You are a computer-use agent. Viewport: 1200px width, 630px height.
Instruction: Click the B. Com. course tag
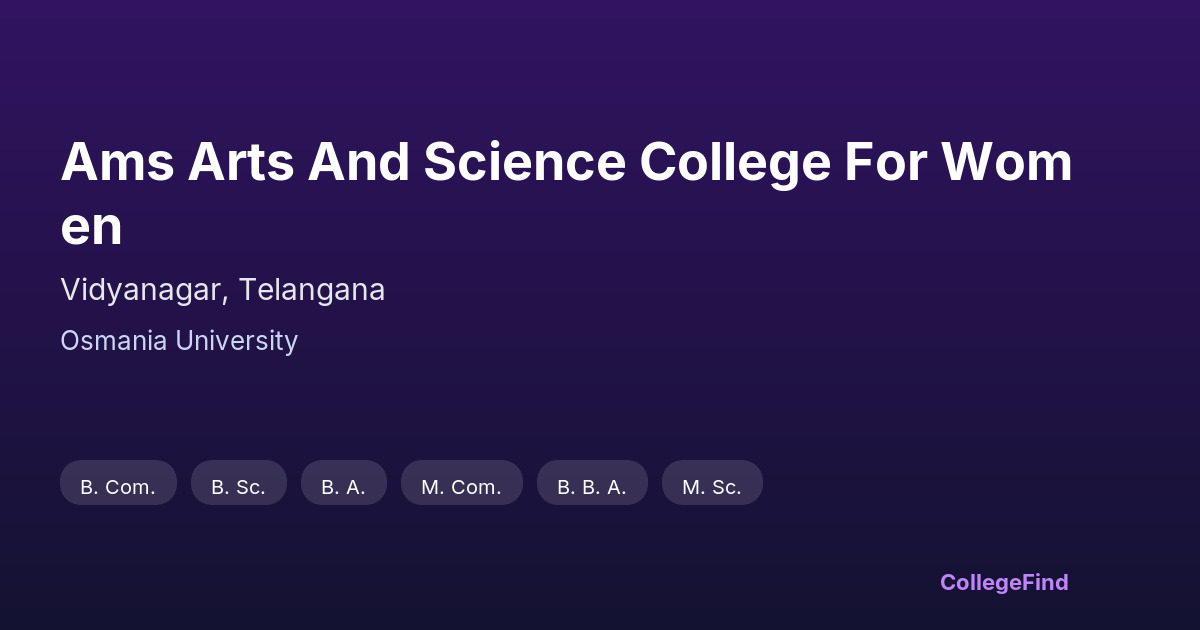click(118, 487)
